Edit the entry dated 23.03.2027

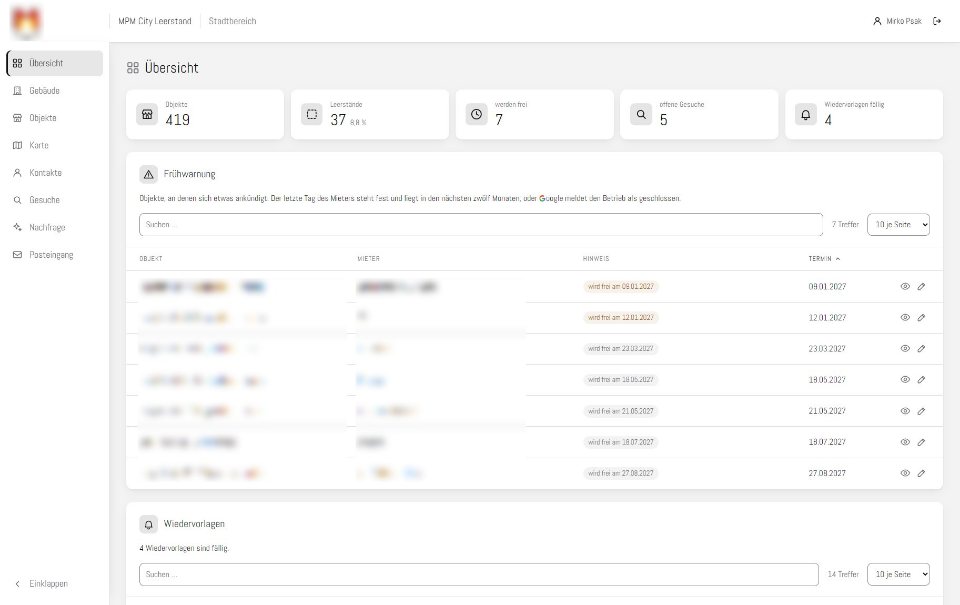tap(921, 348)
